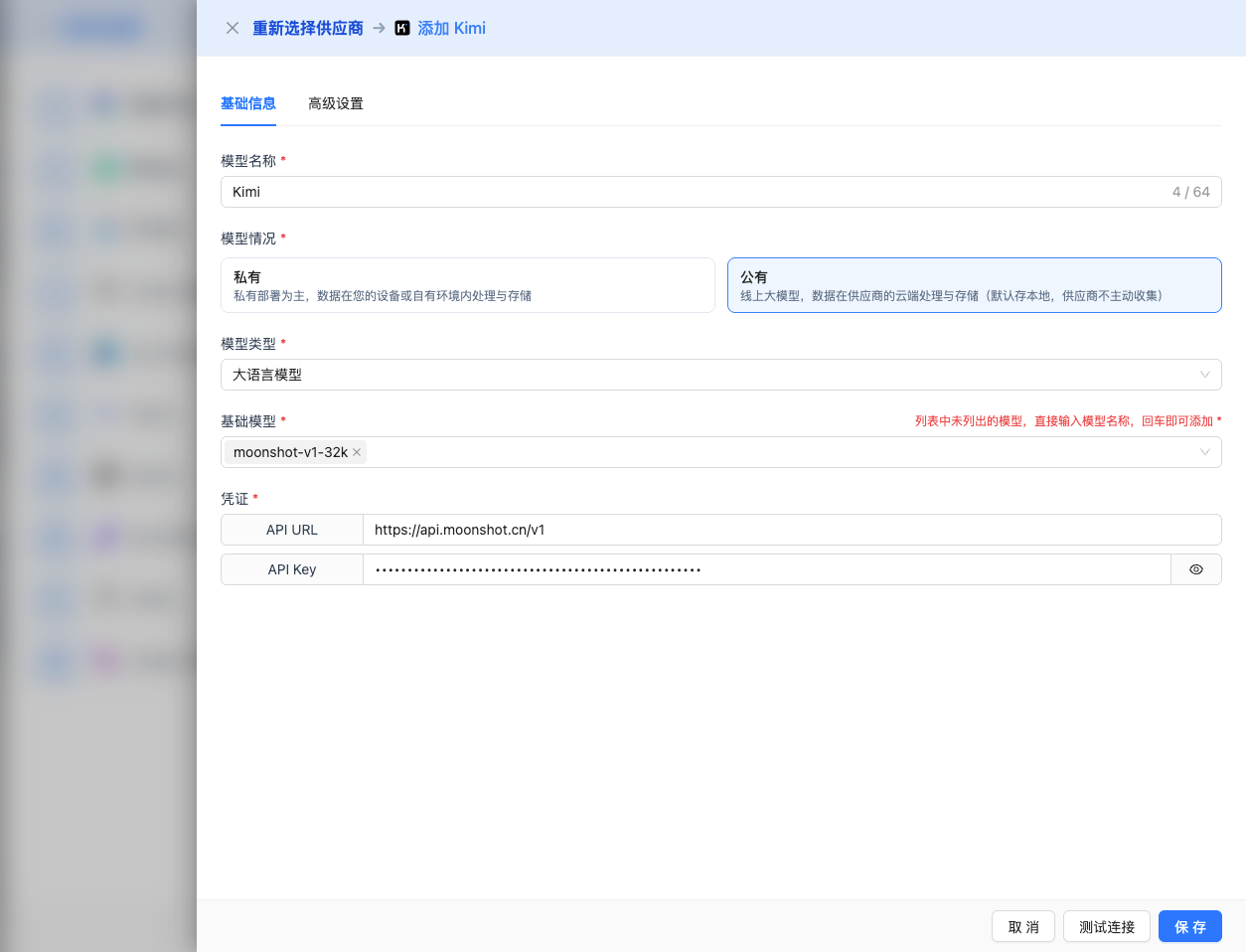Switch to the 基础信息 tab
Screen dimensions: 1246x952
point(248,103)
